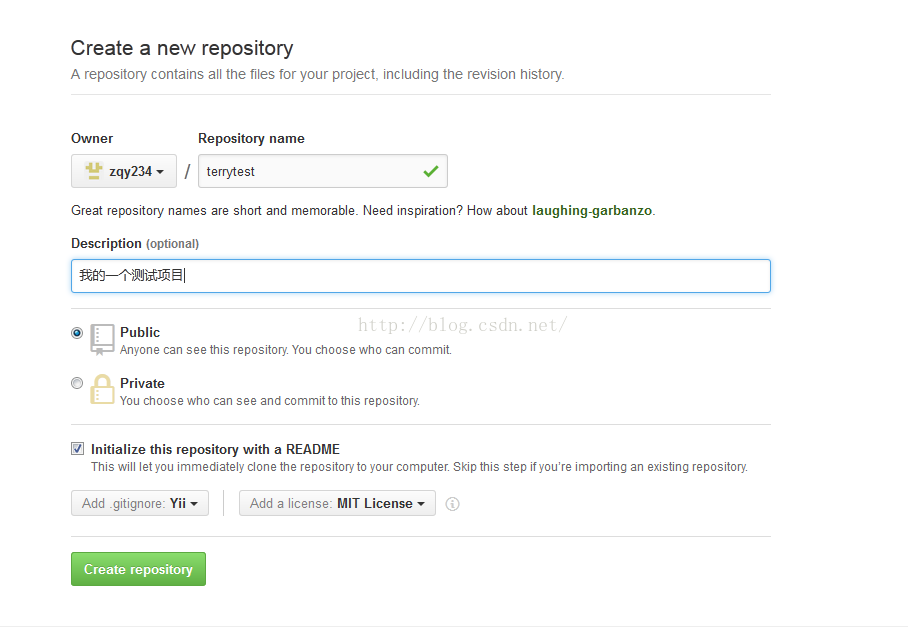Click the zqy234 owner avatar icon
The width and height of the screenshot is (908, 628).
click(x=93, y=171)
